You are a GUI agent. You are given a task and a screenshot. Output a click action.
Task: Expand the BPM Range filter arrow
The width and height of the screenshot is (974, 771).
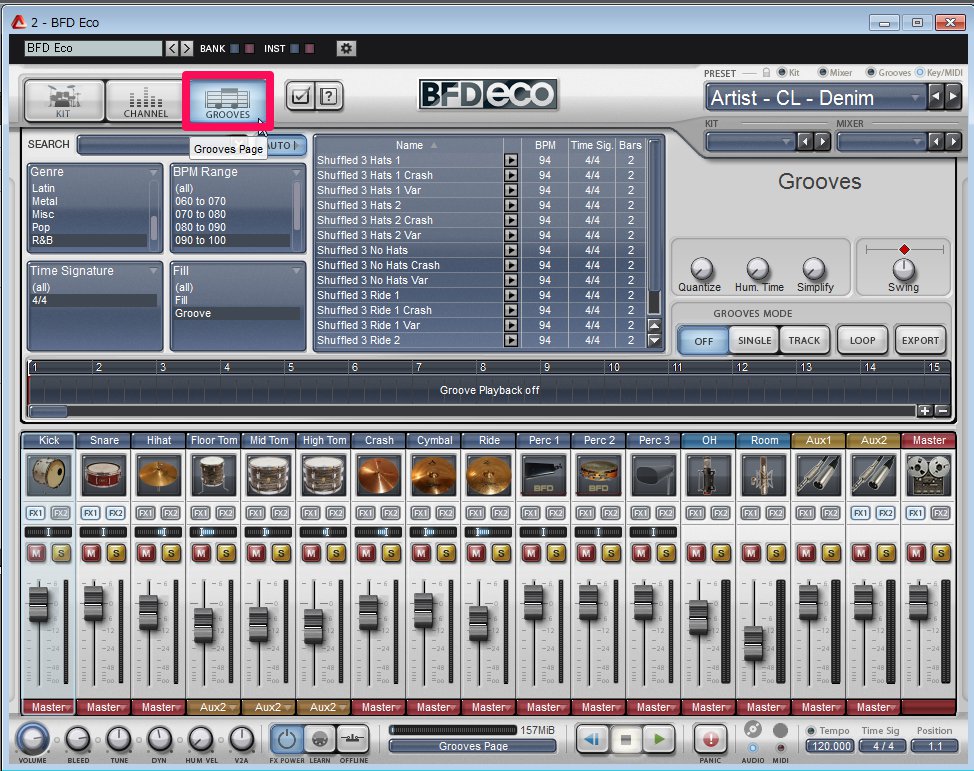(296, 173)
